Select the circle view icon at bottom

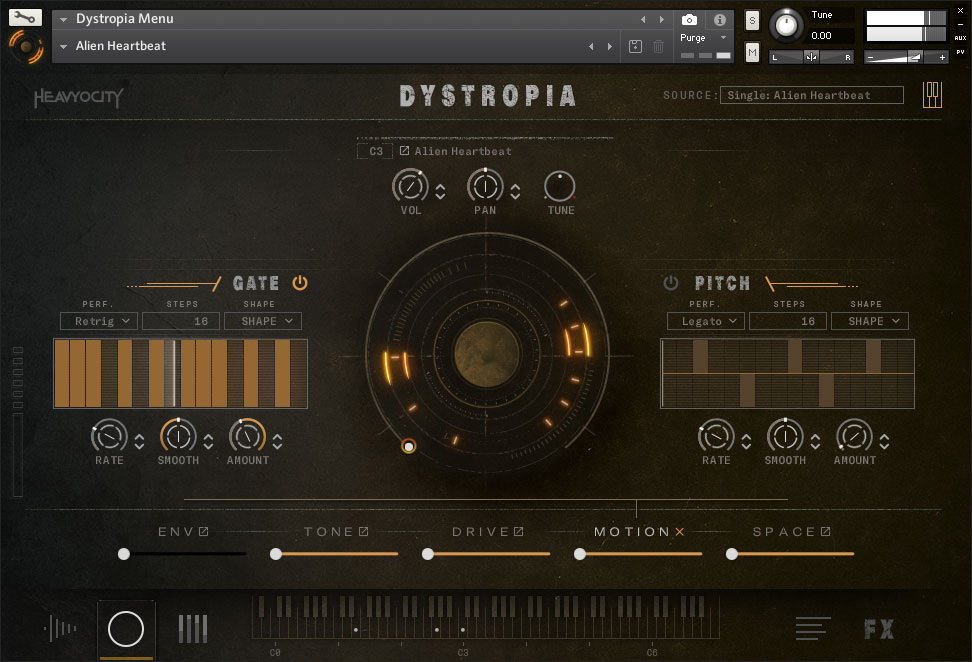point(126,629)
